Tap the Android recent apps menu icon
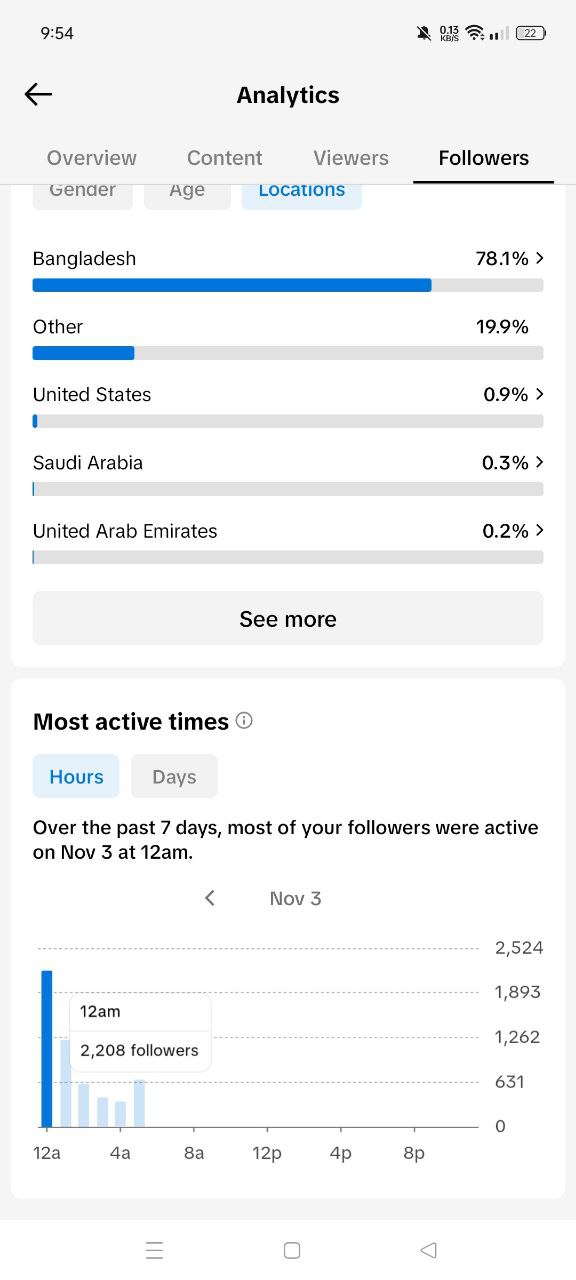This screenshot has height=1280, width=576. point(154,1250)
